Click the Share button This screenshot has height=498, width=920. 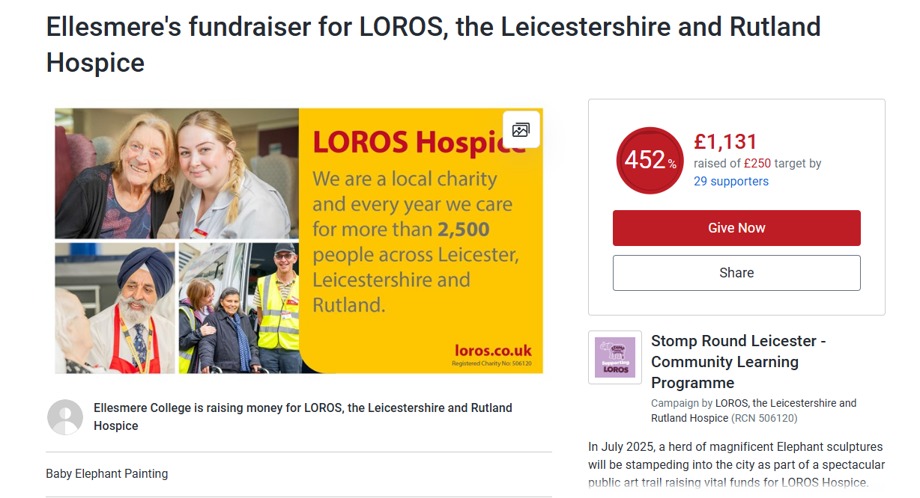(736, 273)
